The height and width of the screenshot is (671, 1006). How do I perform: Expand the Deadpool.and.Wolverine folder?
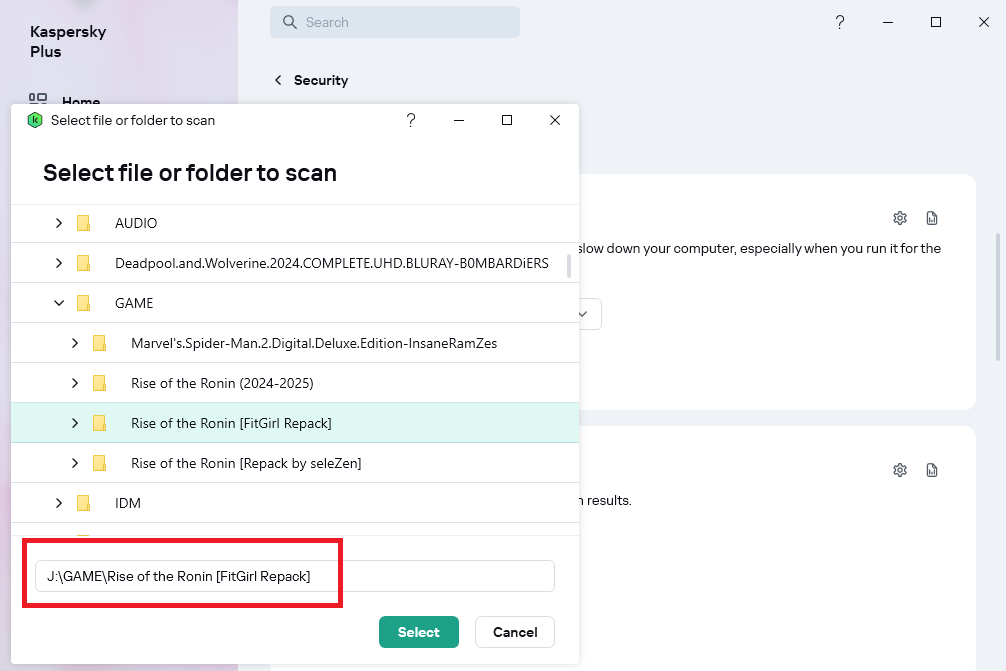pos(59,263)
